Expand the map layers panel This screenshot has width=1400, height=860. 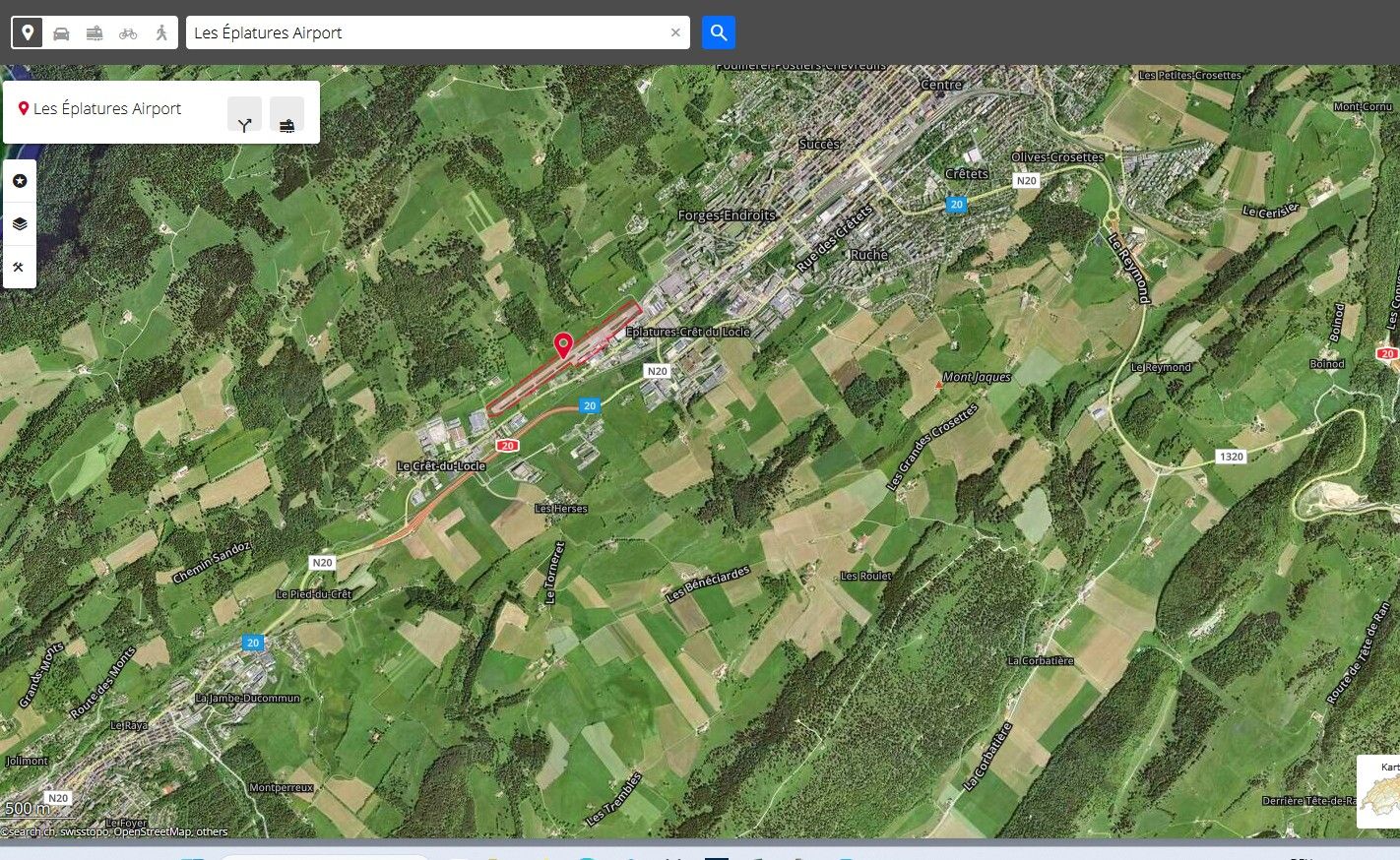click(20, 224)
